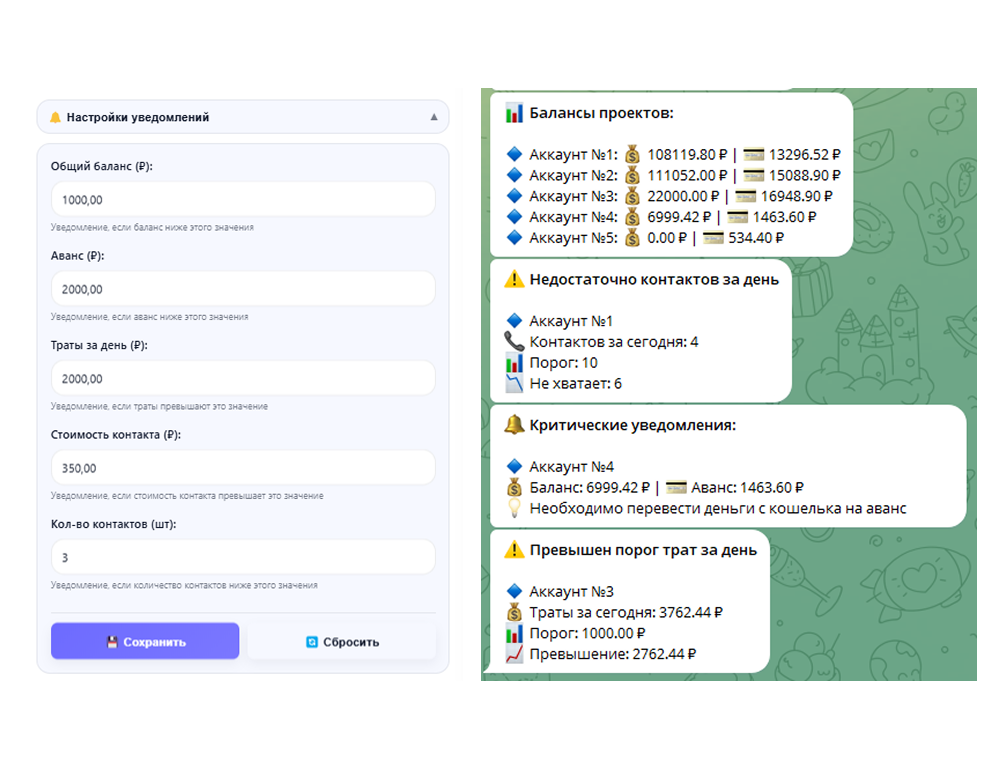Click the phone icon beside Контактов за сегодня
Viewport: 1000px width, 771px height.
click(x=514, y=342)
